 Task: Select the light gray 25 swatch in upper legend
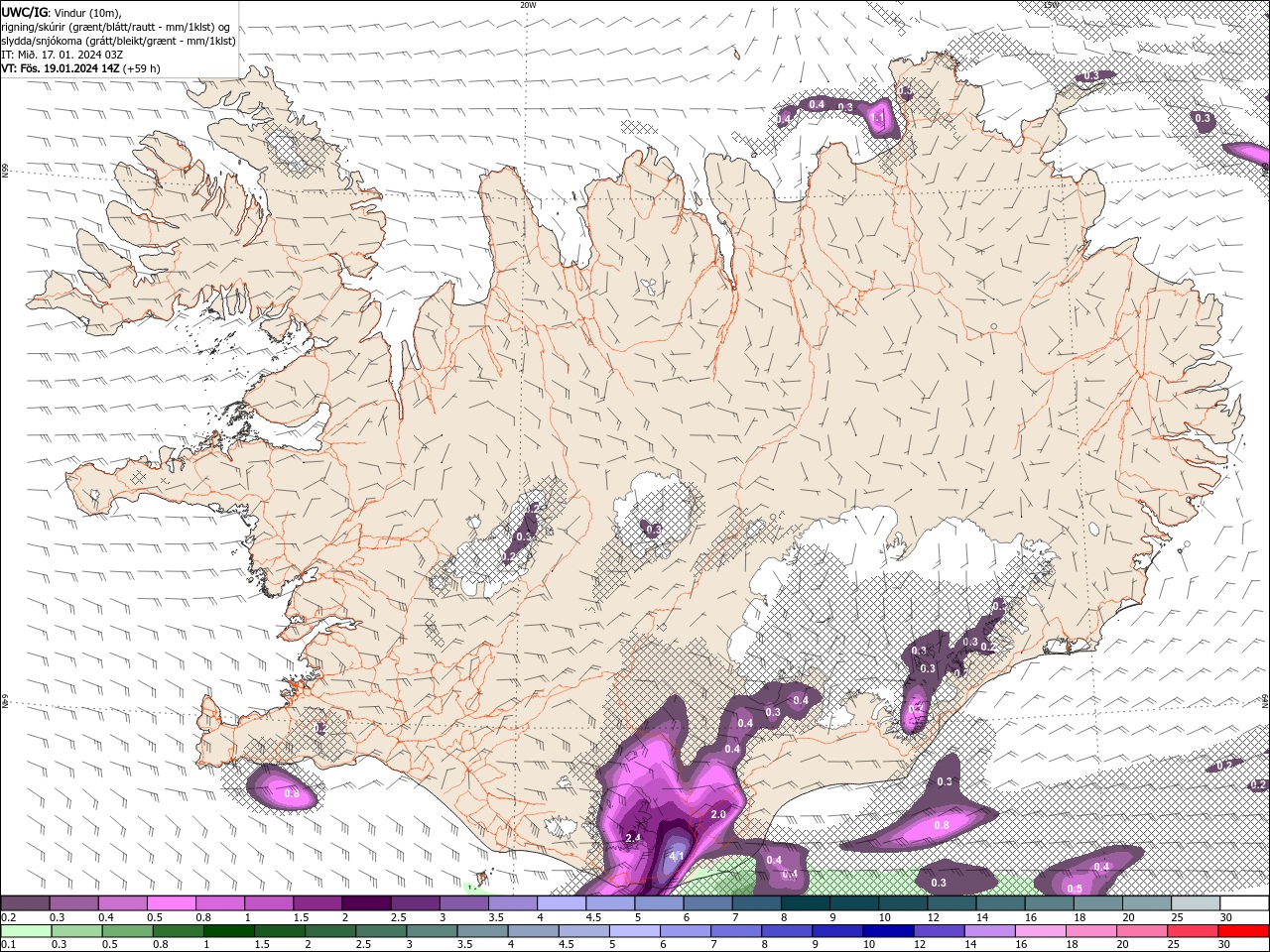(1196, 903)
